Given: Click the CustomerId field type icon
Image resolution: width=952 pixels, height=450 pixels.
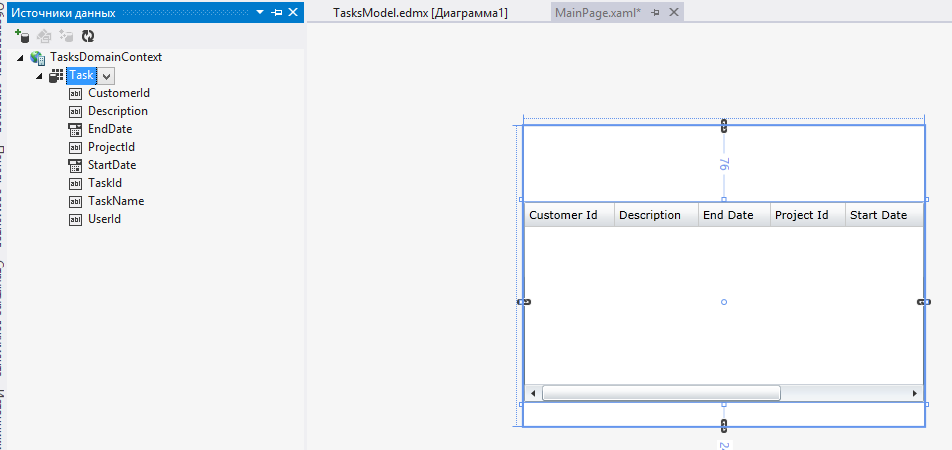Looking at the screenshot, I should point(75,94).
